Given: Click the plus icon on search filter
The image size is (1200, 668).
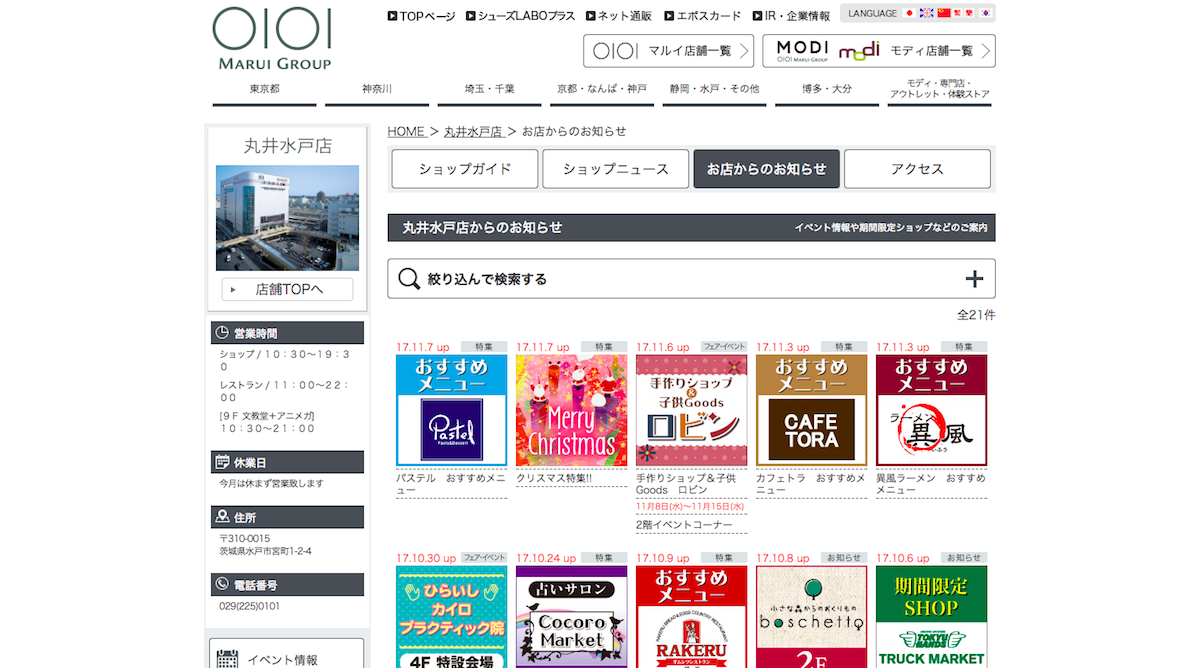Looking at the screenshot, I should pyautogui.click(x=974, y=279).
